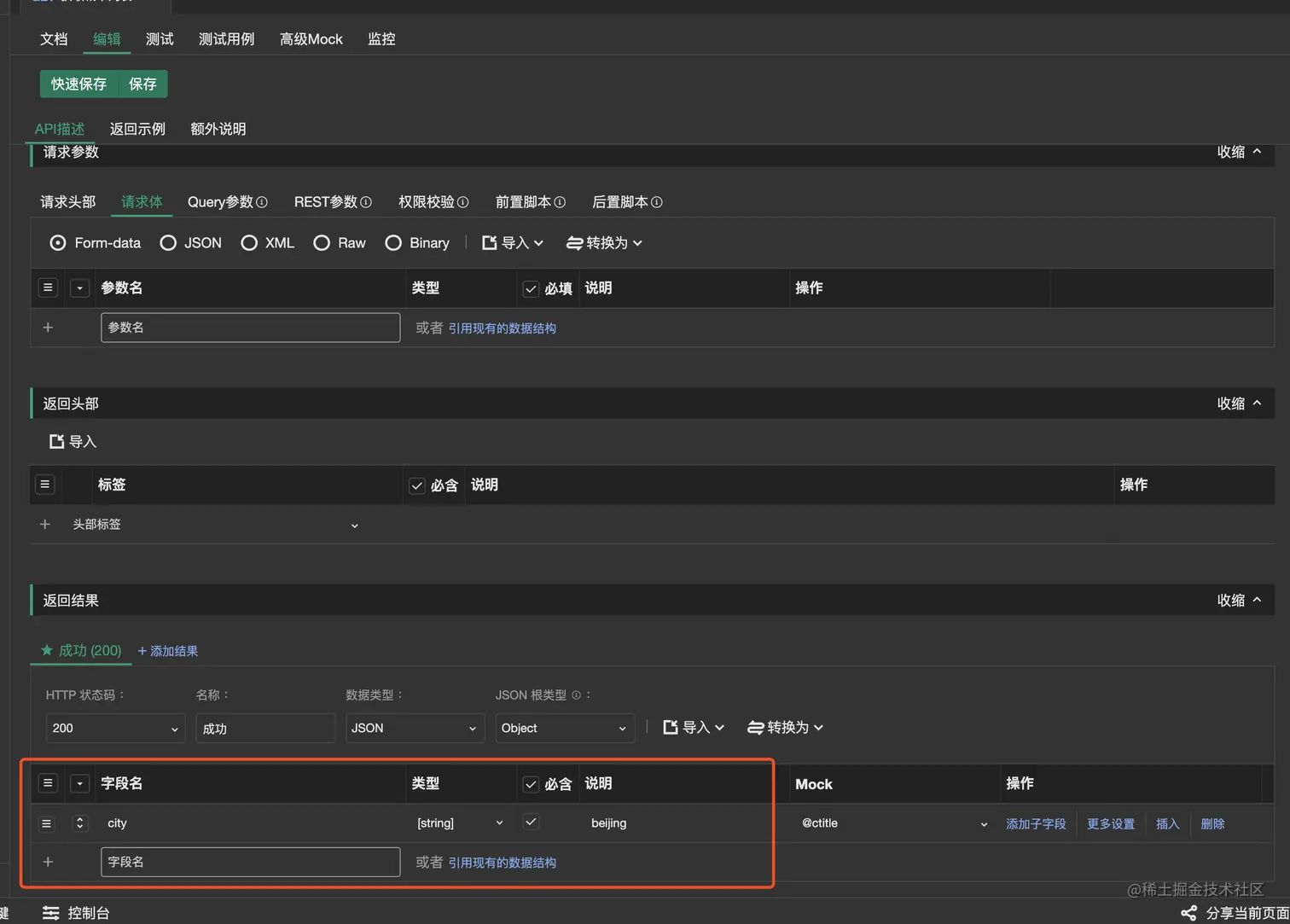The image size is (1290, 924).
Task: Expand the request params header dropdown arrow
Action: click(79, 288)
